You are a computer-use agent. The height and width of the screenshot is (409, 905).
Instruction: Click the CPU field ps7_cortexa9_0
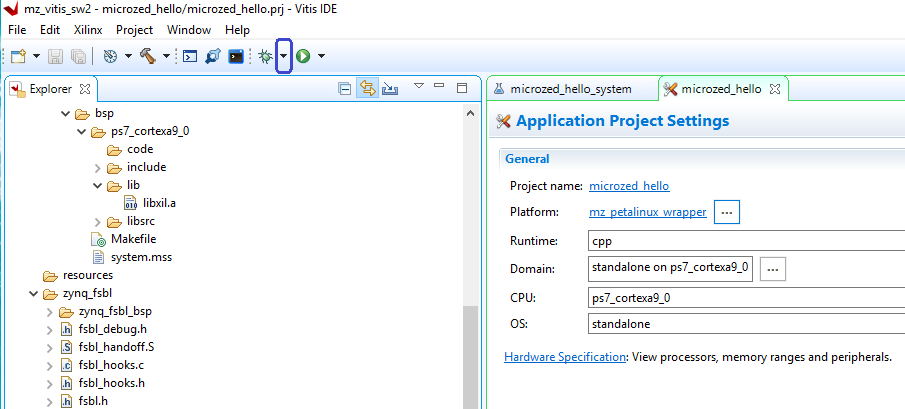point(746,298)
